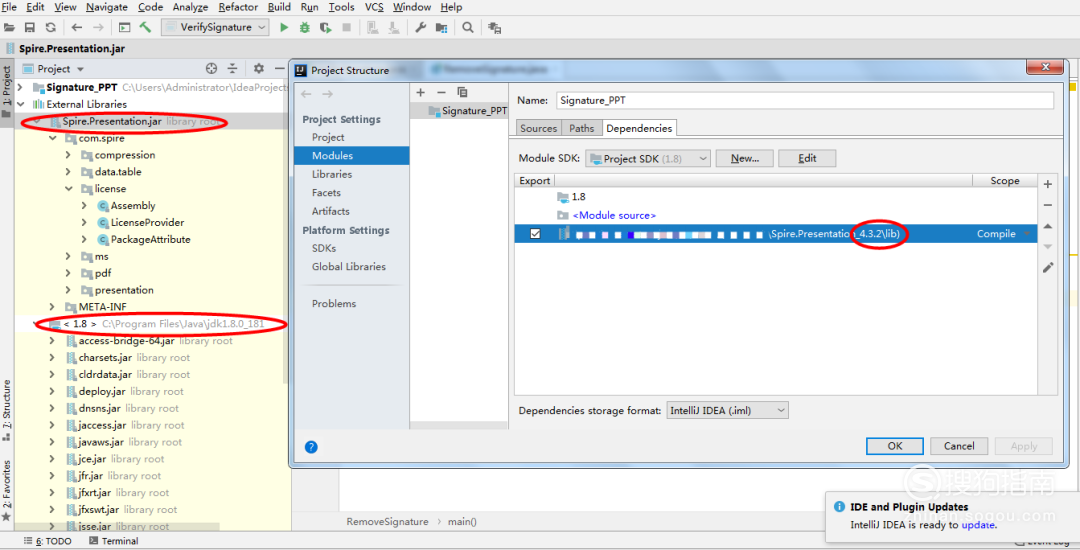Hide the Project tool window

[279, 68]
